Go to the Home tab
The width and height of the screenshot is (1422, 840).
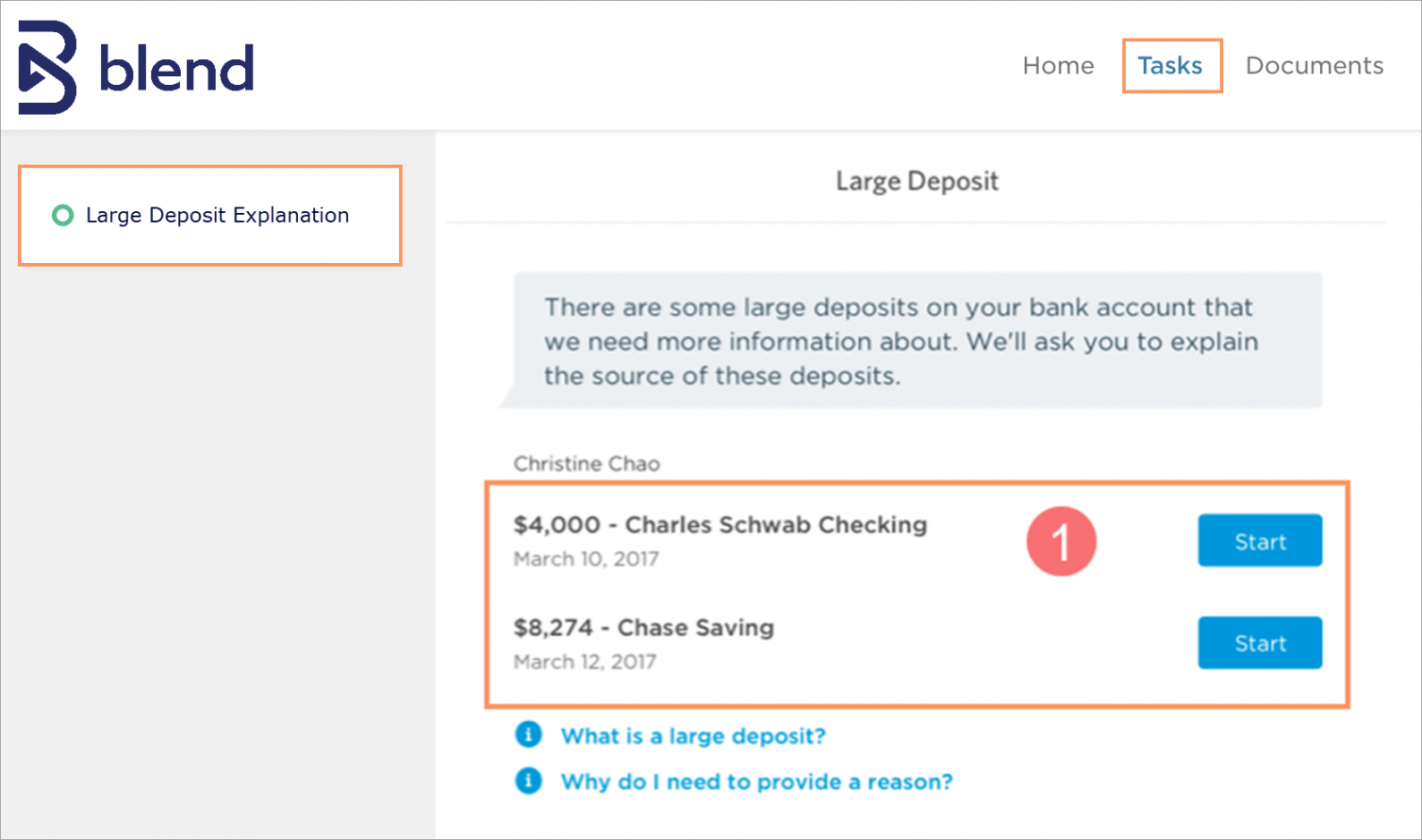(1058, 66)
